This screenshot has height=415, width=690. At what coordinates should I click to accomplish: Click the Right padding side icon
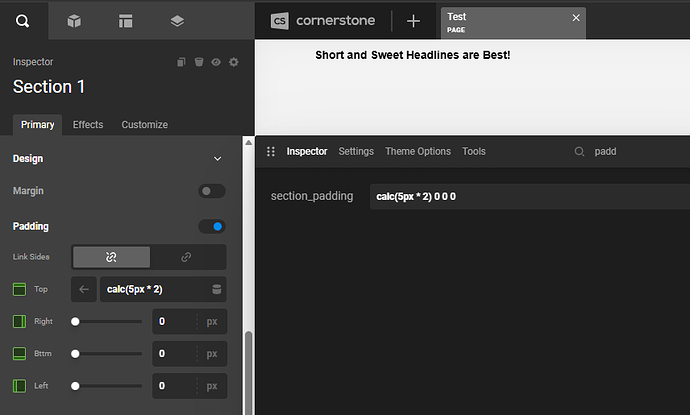(19, 321)
